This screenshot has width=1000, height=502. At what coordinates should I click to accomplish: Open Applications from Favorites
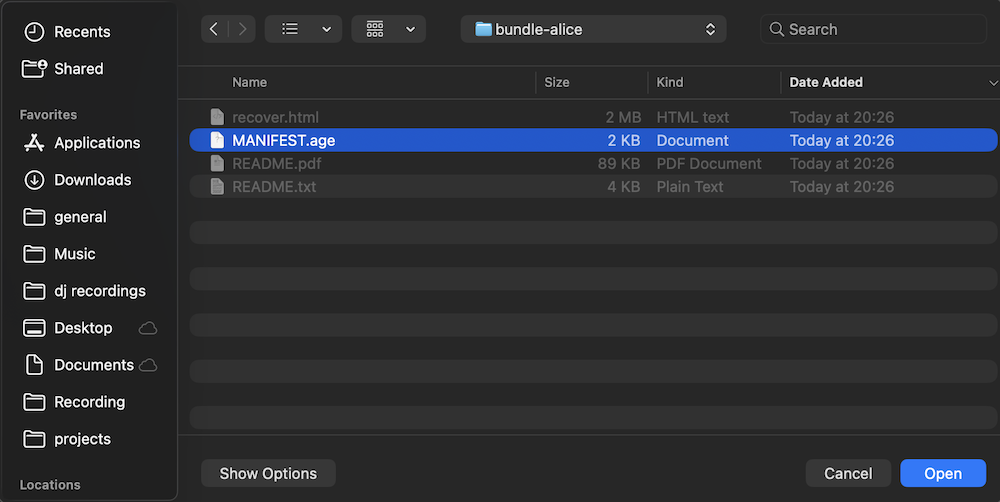(x=82, y=142)
